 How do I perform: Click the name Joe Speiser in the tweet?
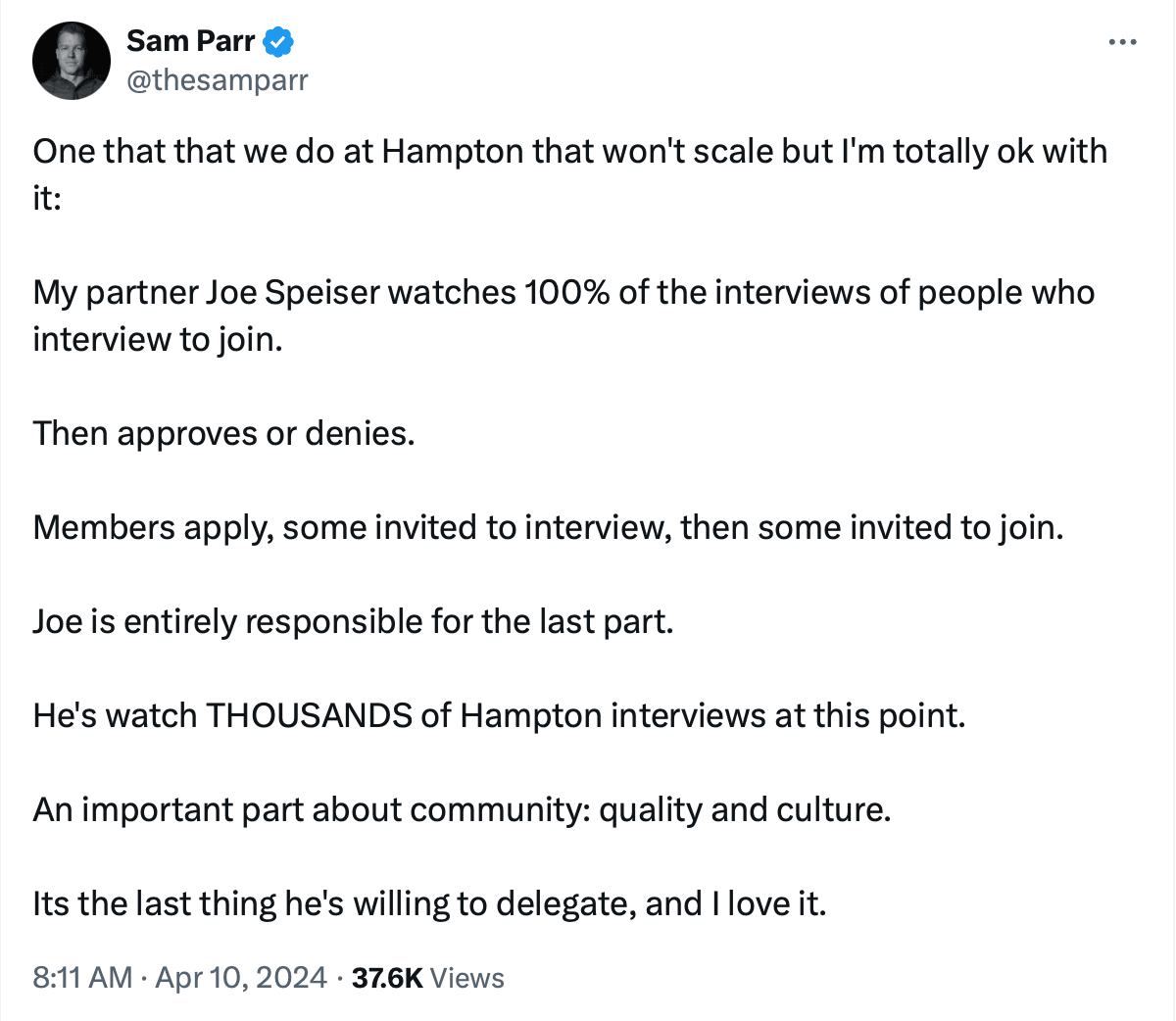tap(292, 293)
